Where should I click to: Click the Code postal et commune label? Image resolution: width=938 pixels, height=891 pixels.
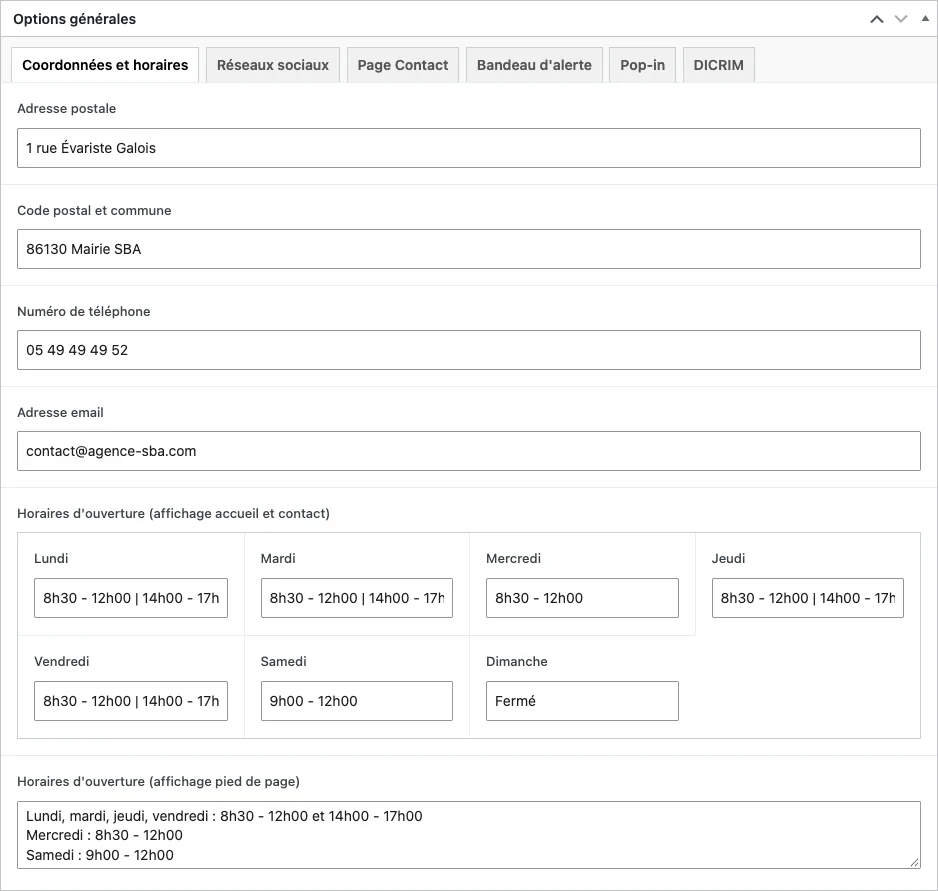[94, 210]
